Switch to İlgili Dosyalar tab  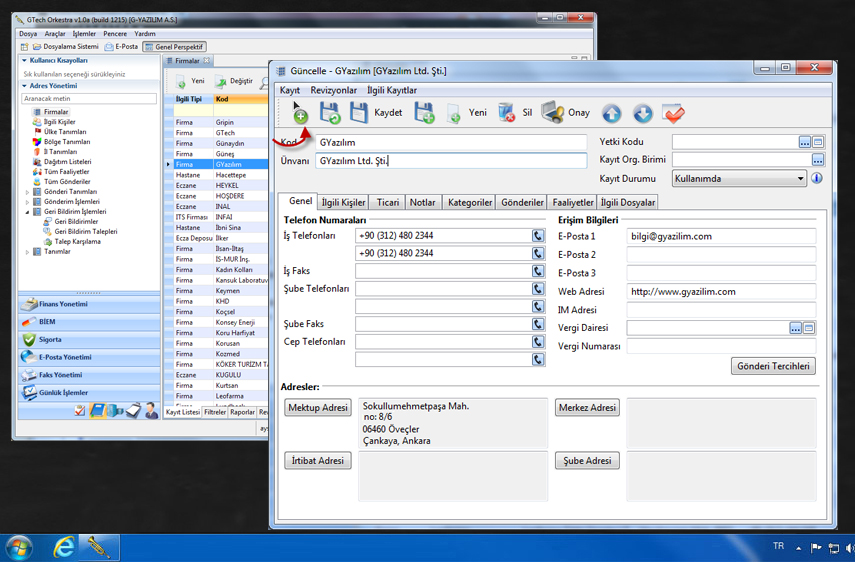coord(628,202)
